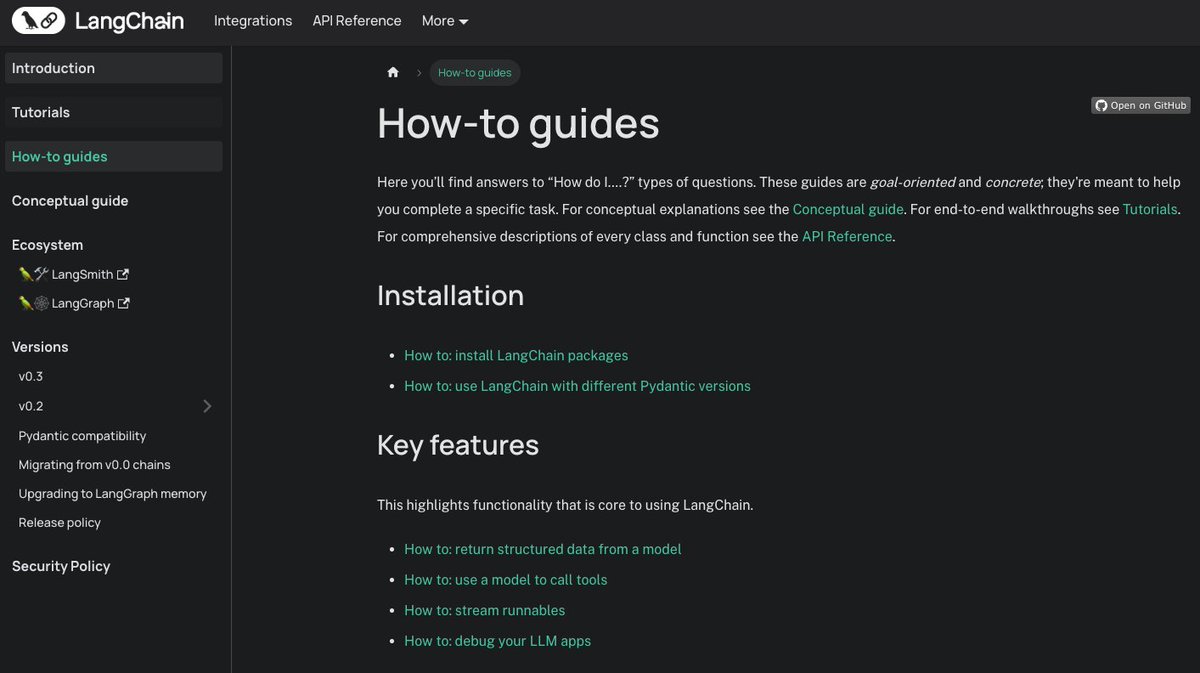Open API Reference in top navigation
The image size is (1200, 673).
(357, 20)
